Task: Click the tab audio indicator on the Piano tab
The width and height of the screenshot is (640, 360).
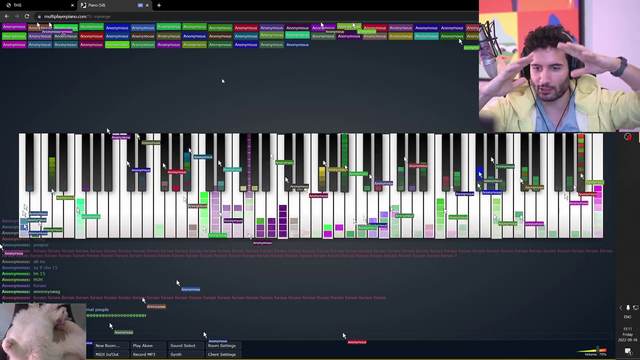Action: [140, 5]
